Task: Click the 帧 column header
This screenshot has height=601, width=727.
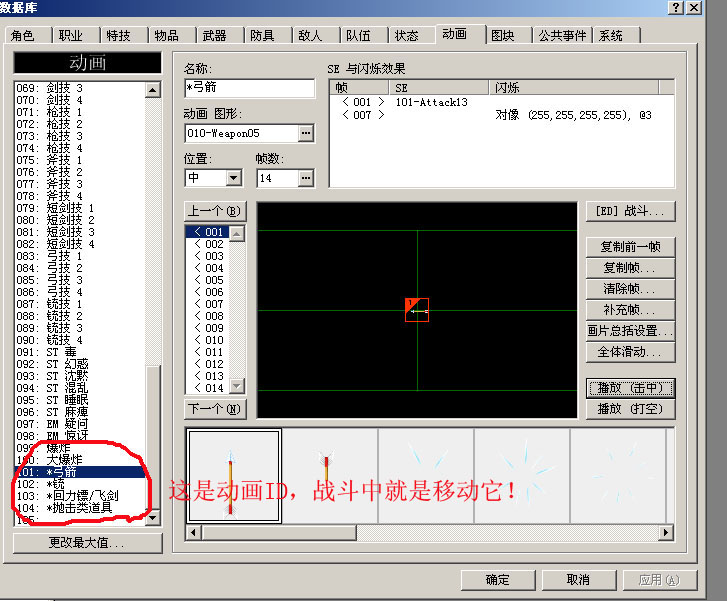Action: click(359, 88)
